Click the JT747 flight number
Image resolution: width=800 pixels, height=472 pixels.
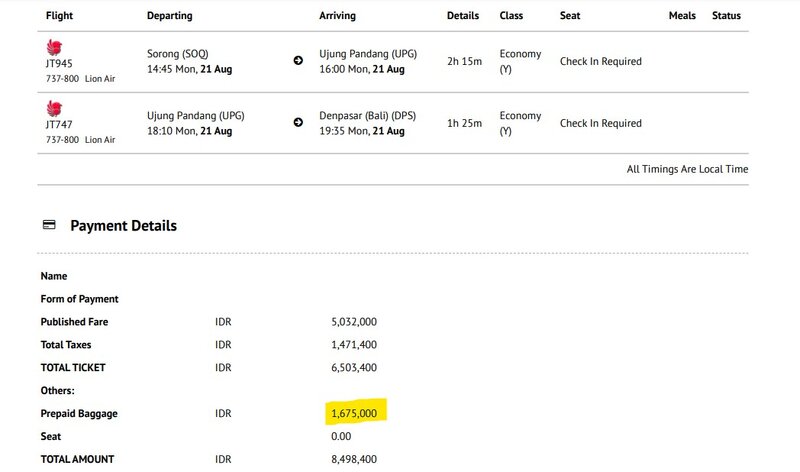pyautogui.click(x=59, y=126)
